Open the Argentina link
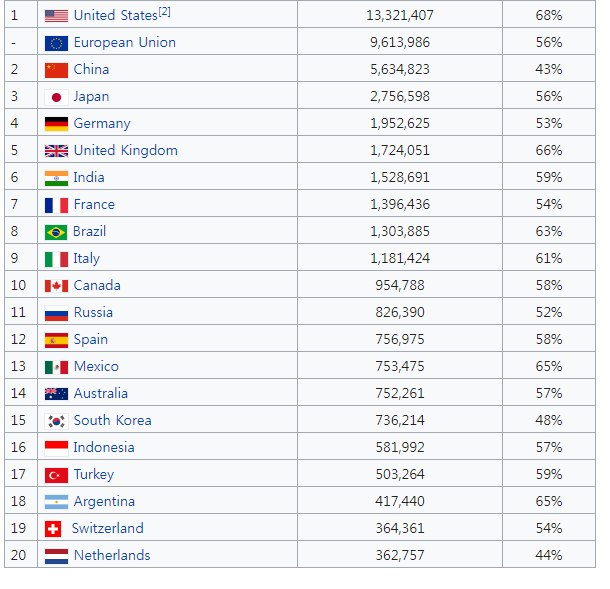610x589 pixels. tap(104, 501)
